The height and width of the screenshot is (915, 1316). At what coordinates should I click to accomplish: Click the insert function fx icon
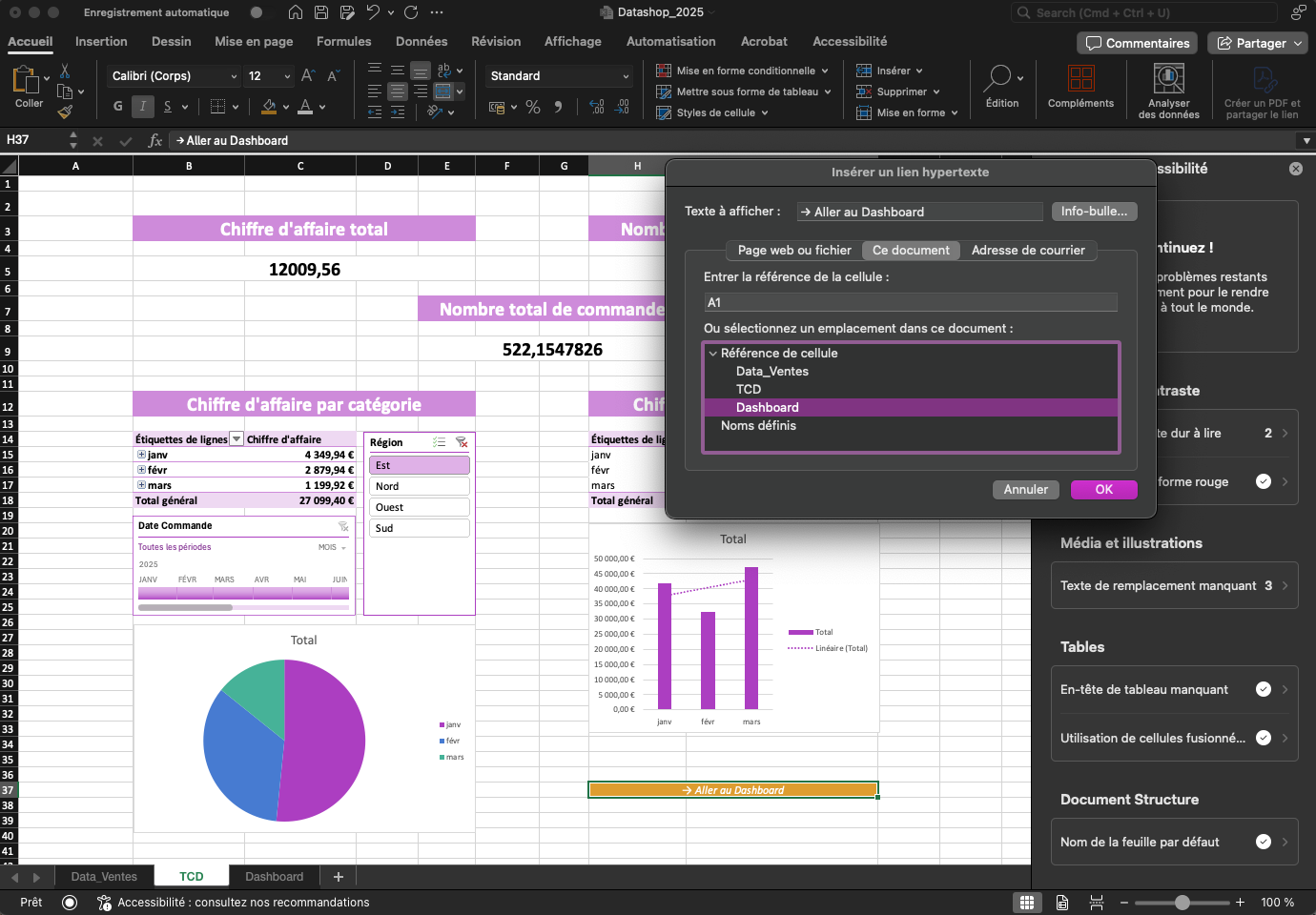tap(154, 140)
